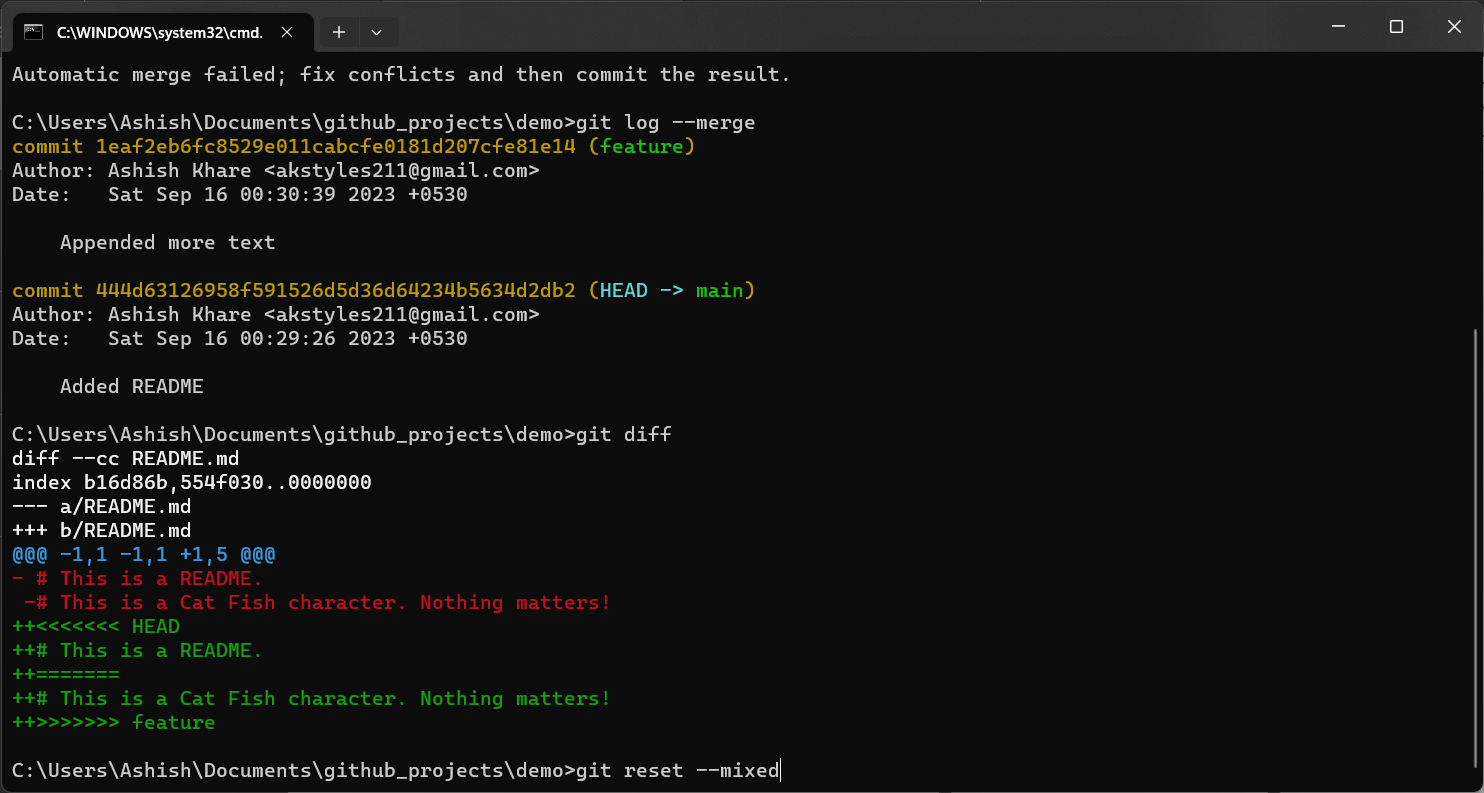Open the terminal profiles dropdown chevron
Viewport: 1484px width, 793px height.
coord(377,31)
